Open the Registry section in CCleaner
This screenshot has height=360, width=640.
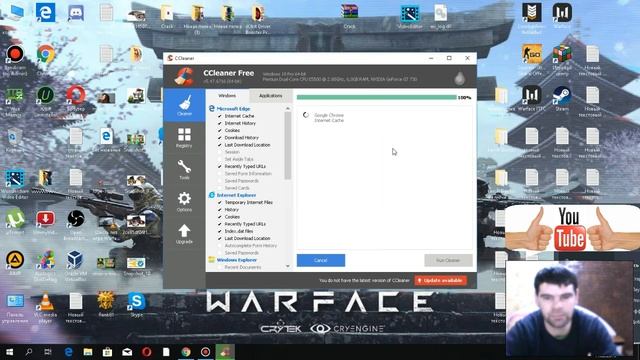click(x=184, y=138)
